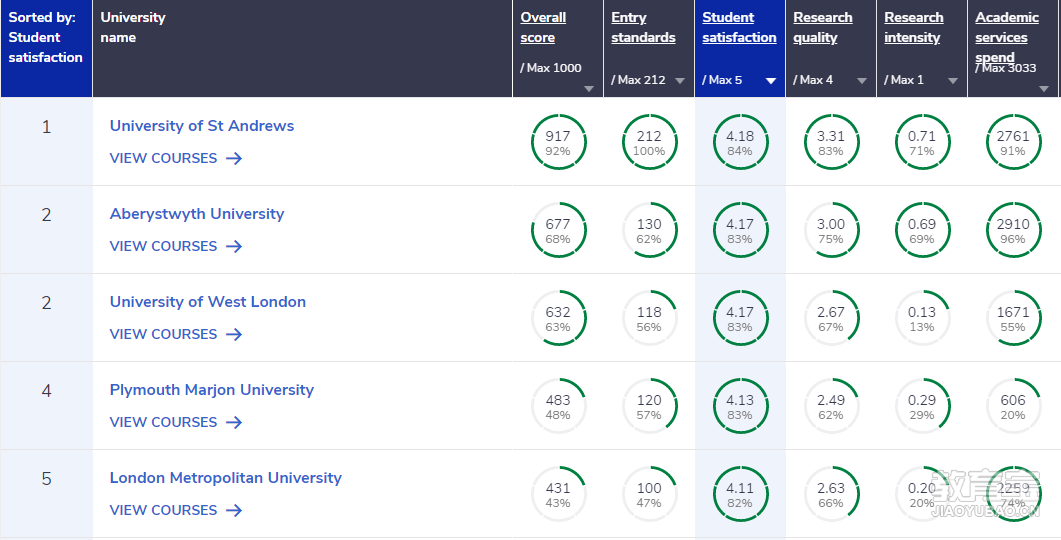Image resolution: width=1061 pixels, height=540 pixels.
Task: Click St Andrews research intensity 0.71 gauge
Action: point(922,142)
